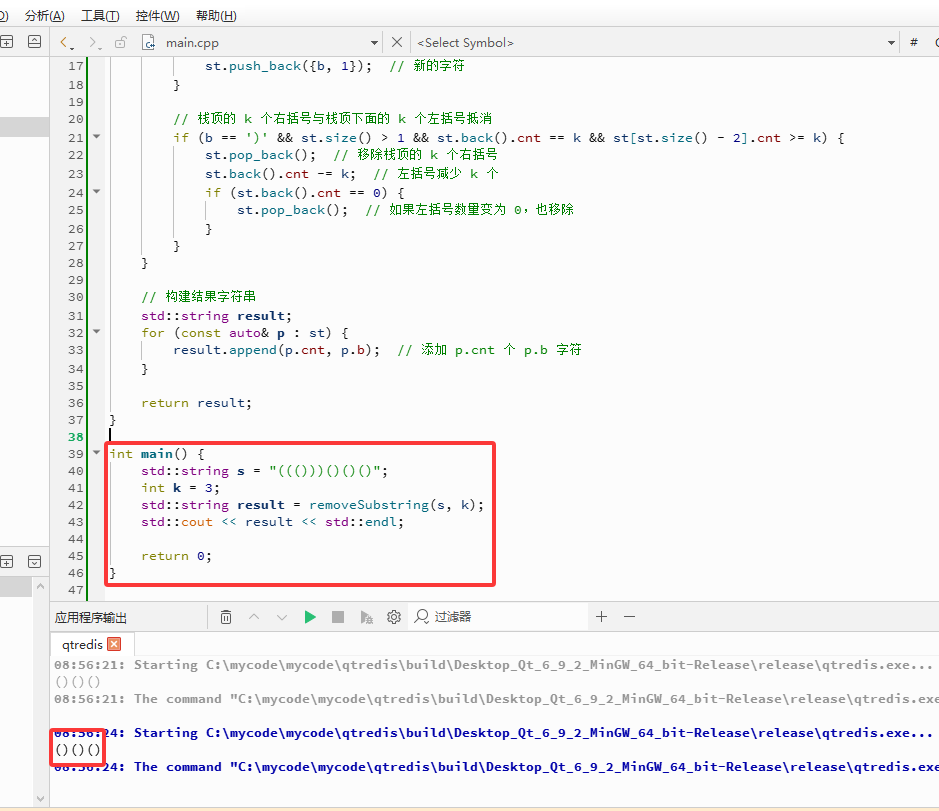This screenshot has height=811, width=939.
Task: Close the qtredis output tab
Action: [x=114, y=644]
